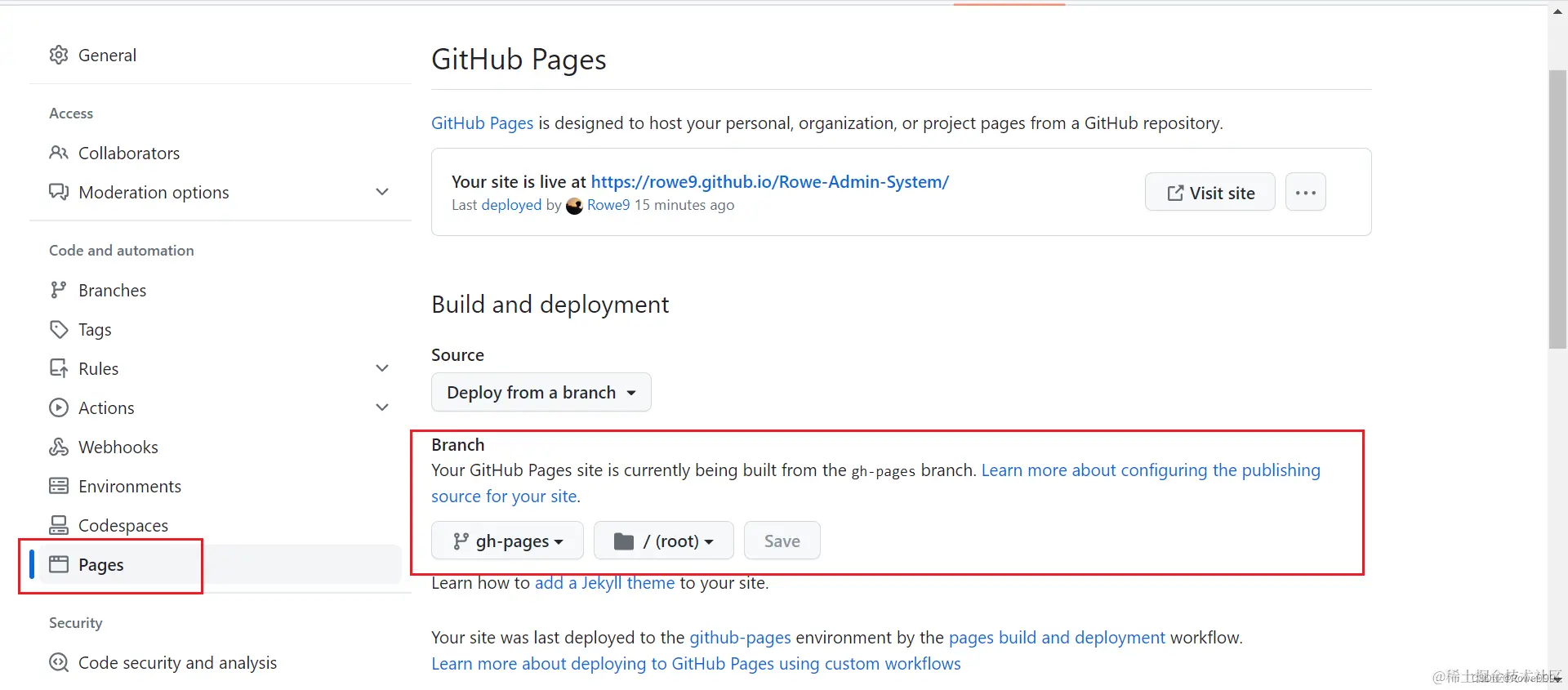This screenshot has width=1568, height=690.
Task: Click the Actions play icon
Action: (59, 407)
